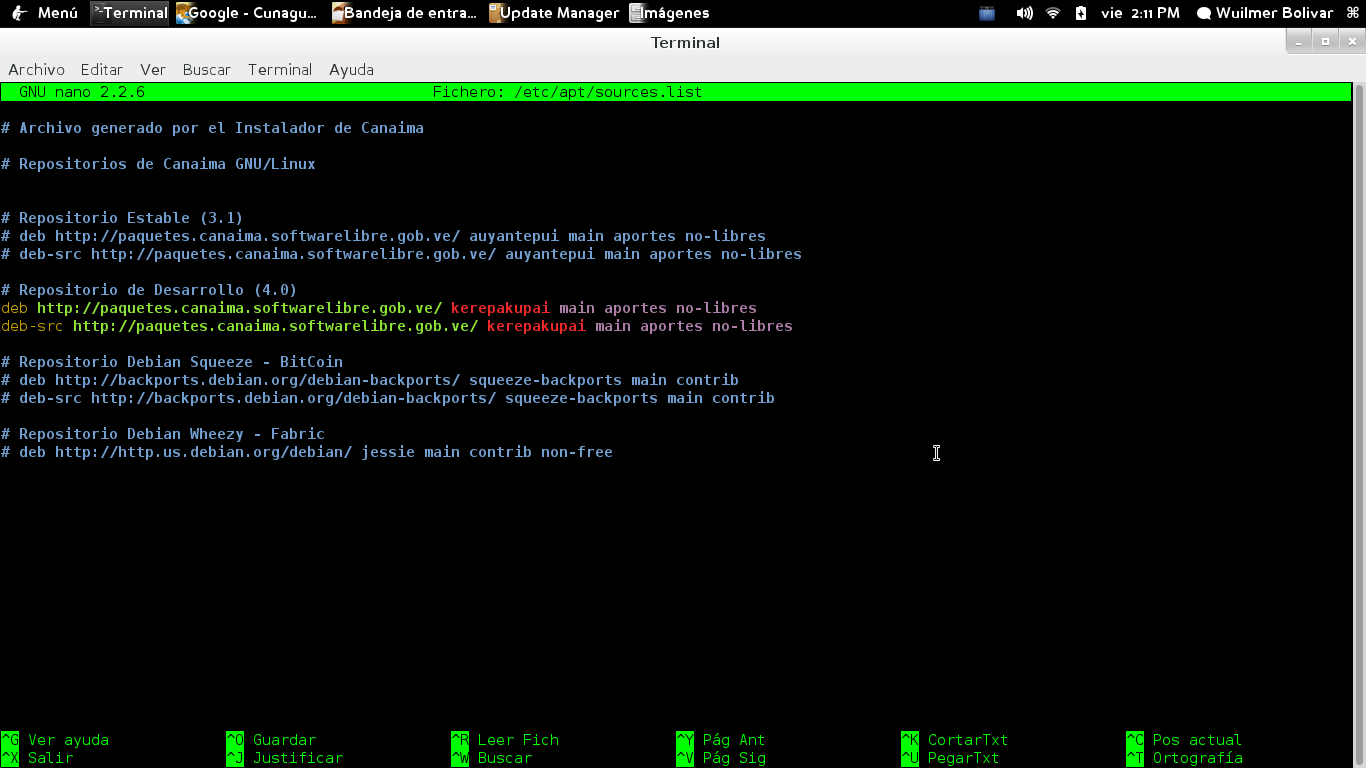Click '^X Salir' nano shortcut

click(x=37, y=758)
